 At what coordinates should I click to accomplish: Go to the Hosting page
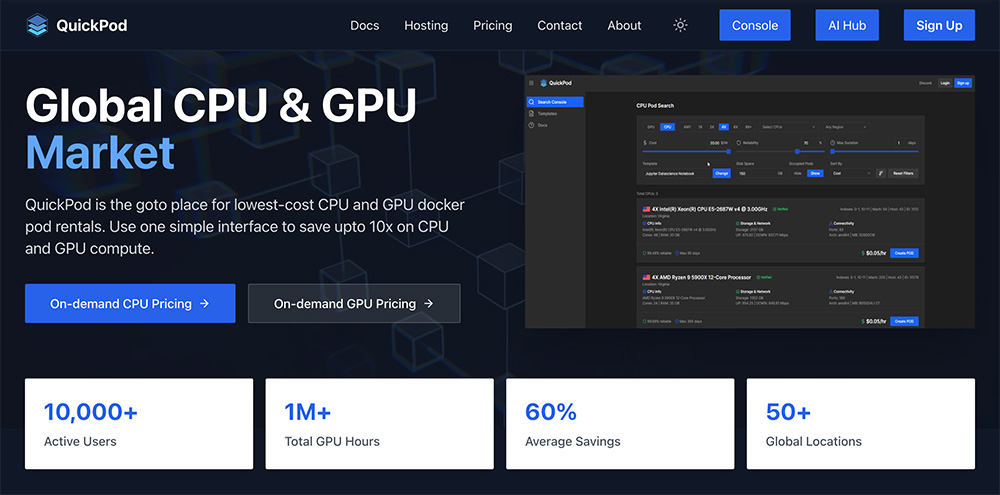pyautogui.click(x=426, y=26)
